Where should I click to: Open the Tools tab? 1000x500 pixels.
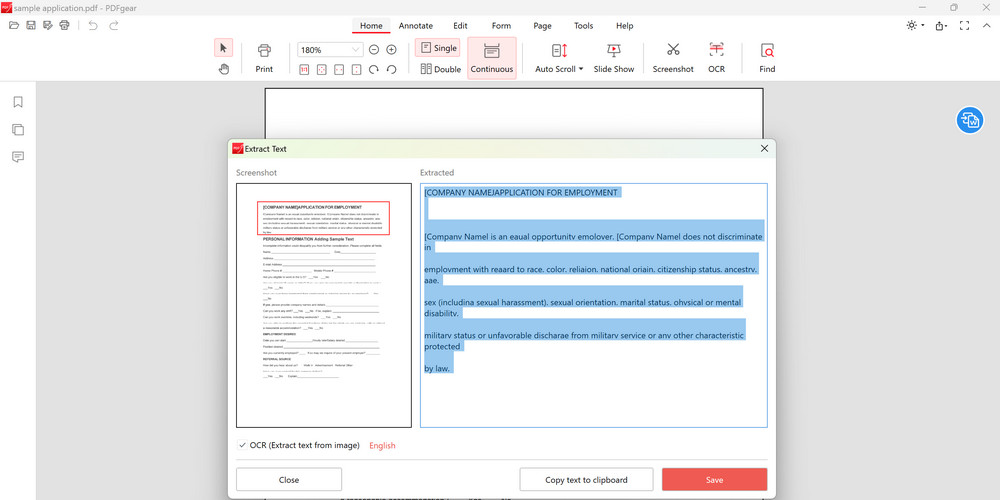coord(584,26)
